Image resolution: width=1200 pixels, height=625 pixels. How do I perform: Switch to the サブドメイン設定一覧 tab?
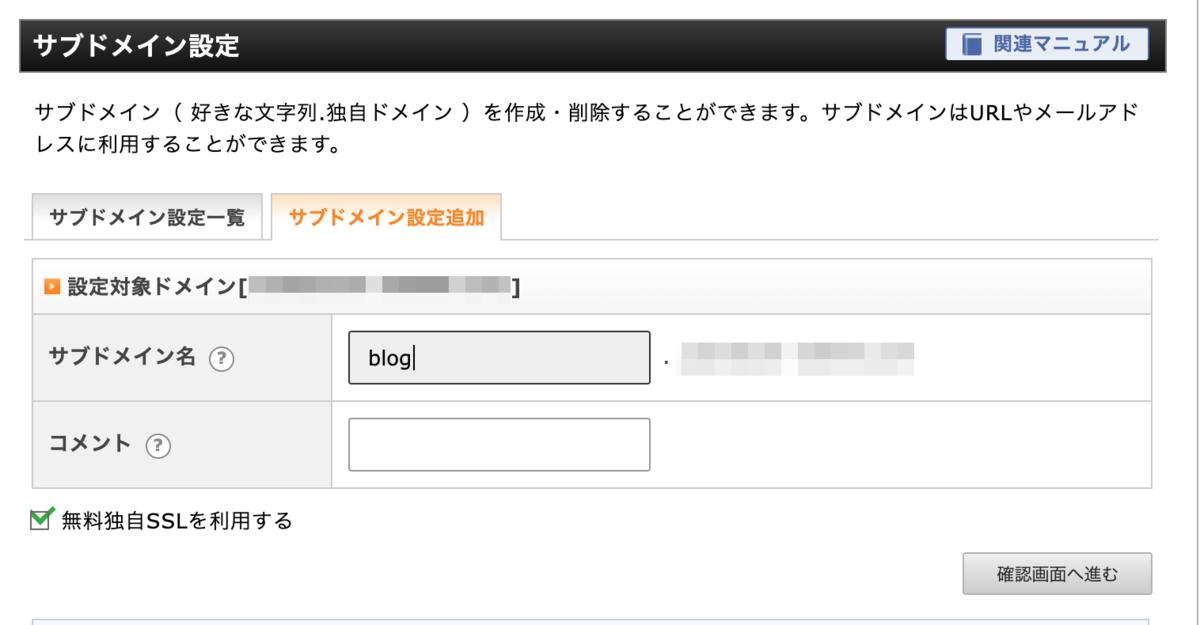[146, 216]
